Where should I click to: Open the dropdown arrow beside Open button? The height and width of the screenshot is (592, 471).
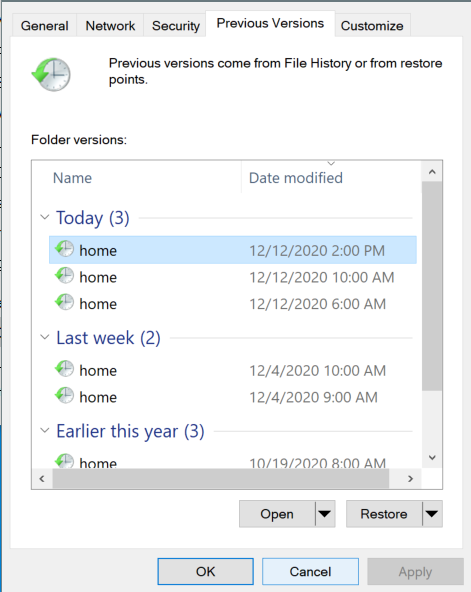pos(325,514)
